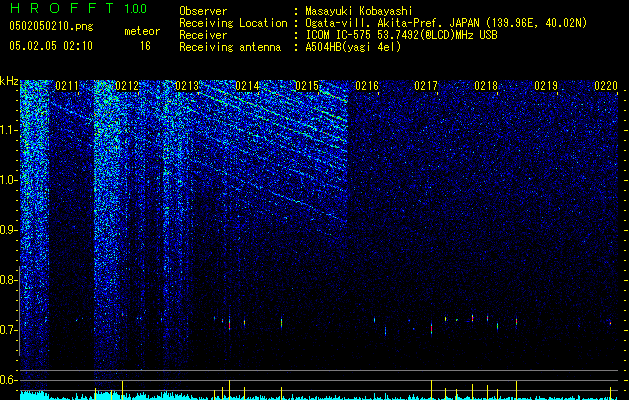Click the 1.1 kHz frequency axis label
The width and height of the screenshot is (629, 400).
point(8,130)
